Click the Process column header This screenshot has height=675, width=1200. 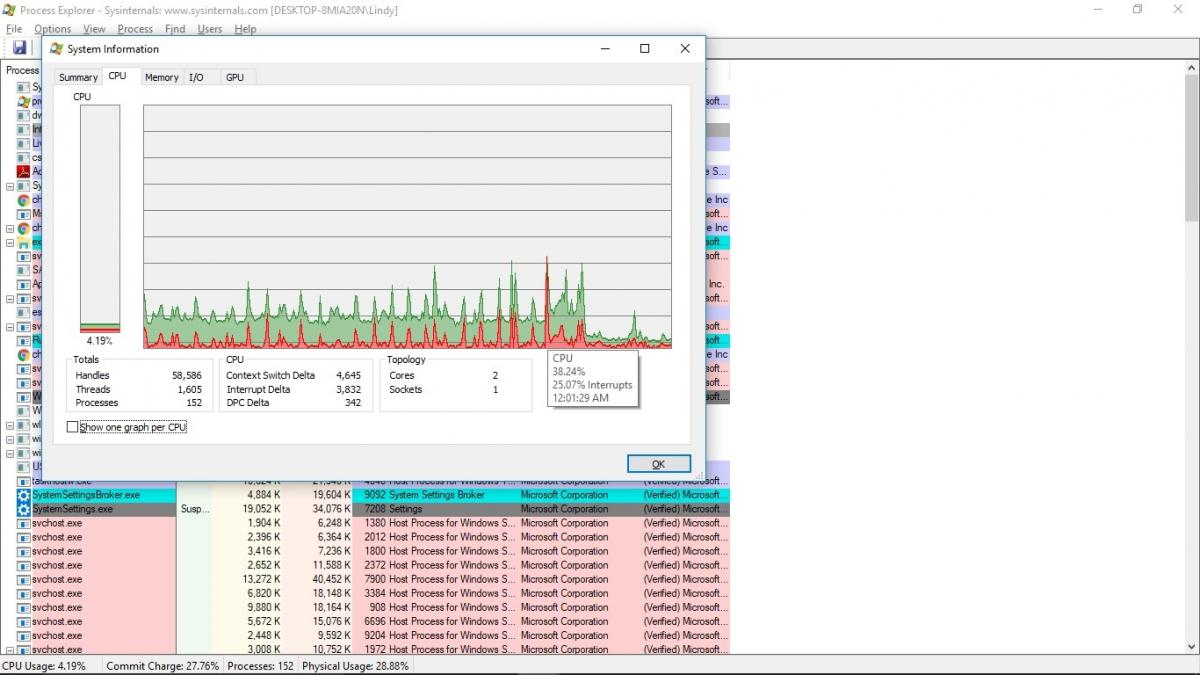point(22,70)
